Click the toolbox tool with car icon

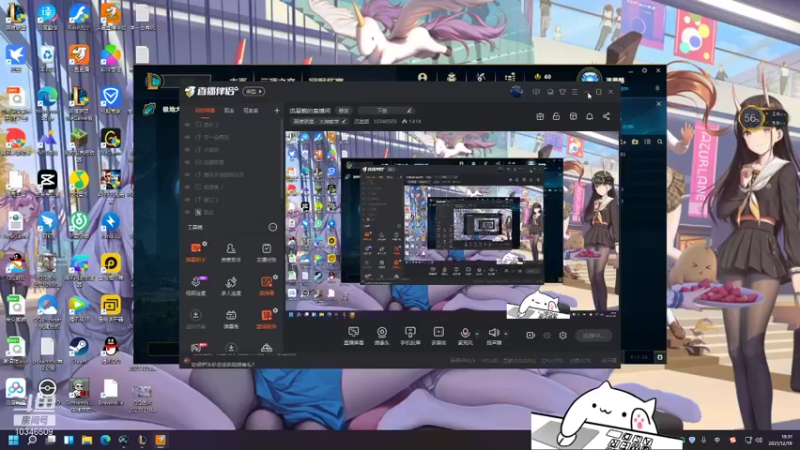pyautogui.click(x=266, y=348)
